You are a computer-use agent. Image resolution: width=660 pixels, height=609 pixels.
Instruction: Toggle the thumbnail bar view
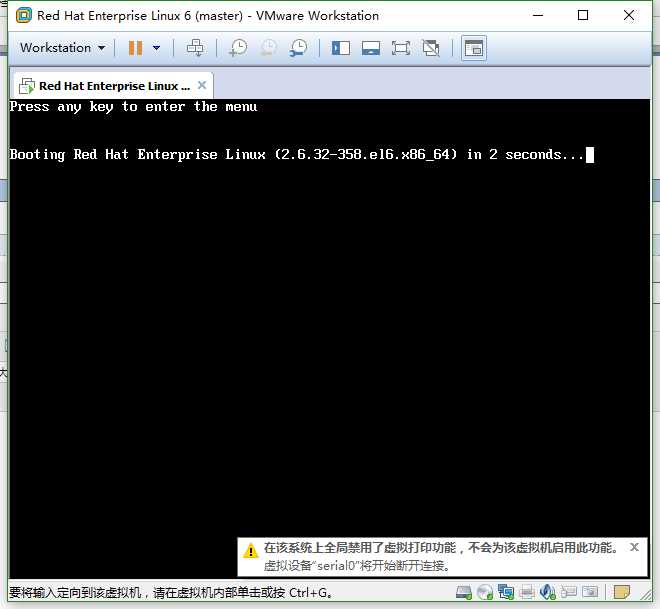pyautogui.click(x=371, y=48)
